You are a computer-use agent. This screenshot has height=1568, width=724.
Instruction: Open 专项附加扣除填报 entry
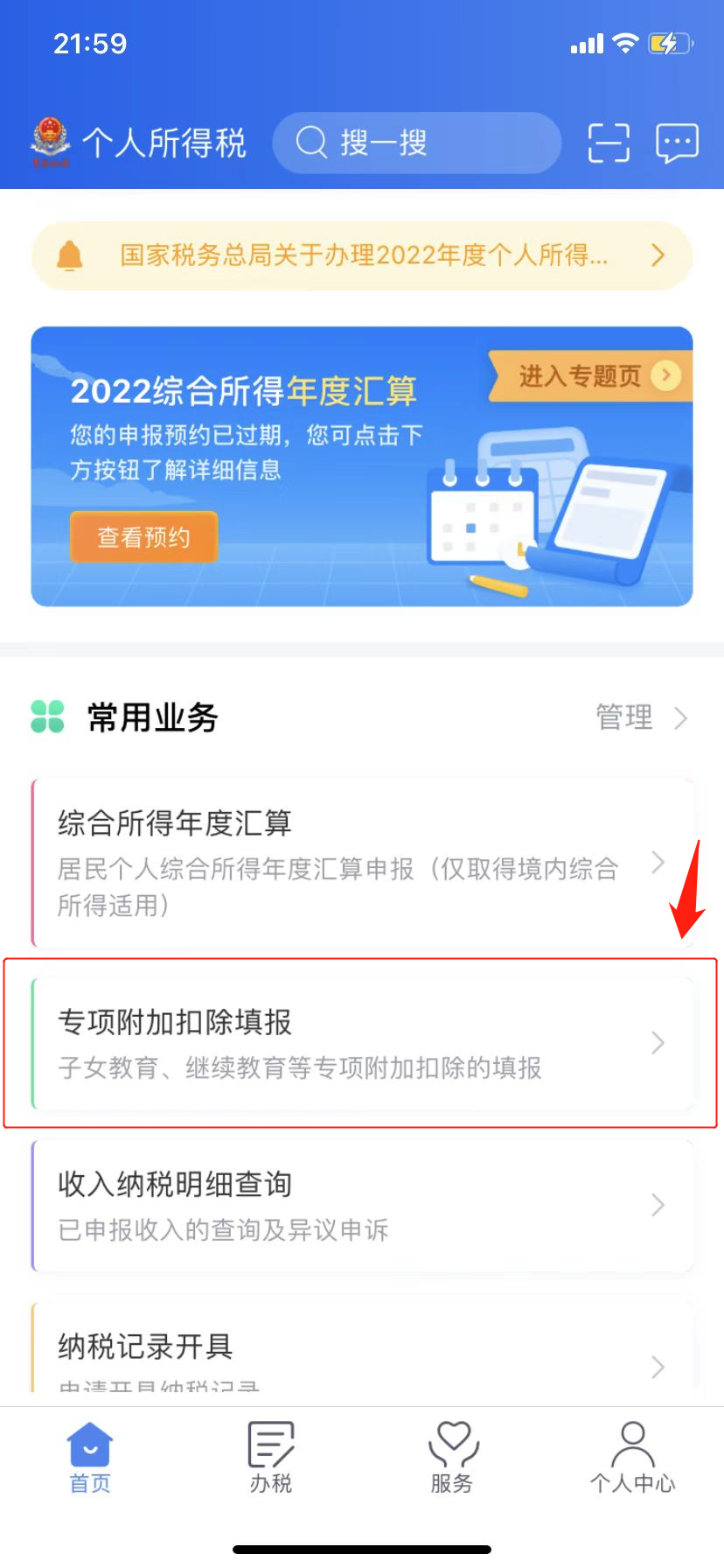point(362,1044)
